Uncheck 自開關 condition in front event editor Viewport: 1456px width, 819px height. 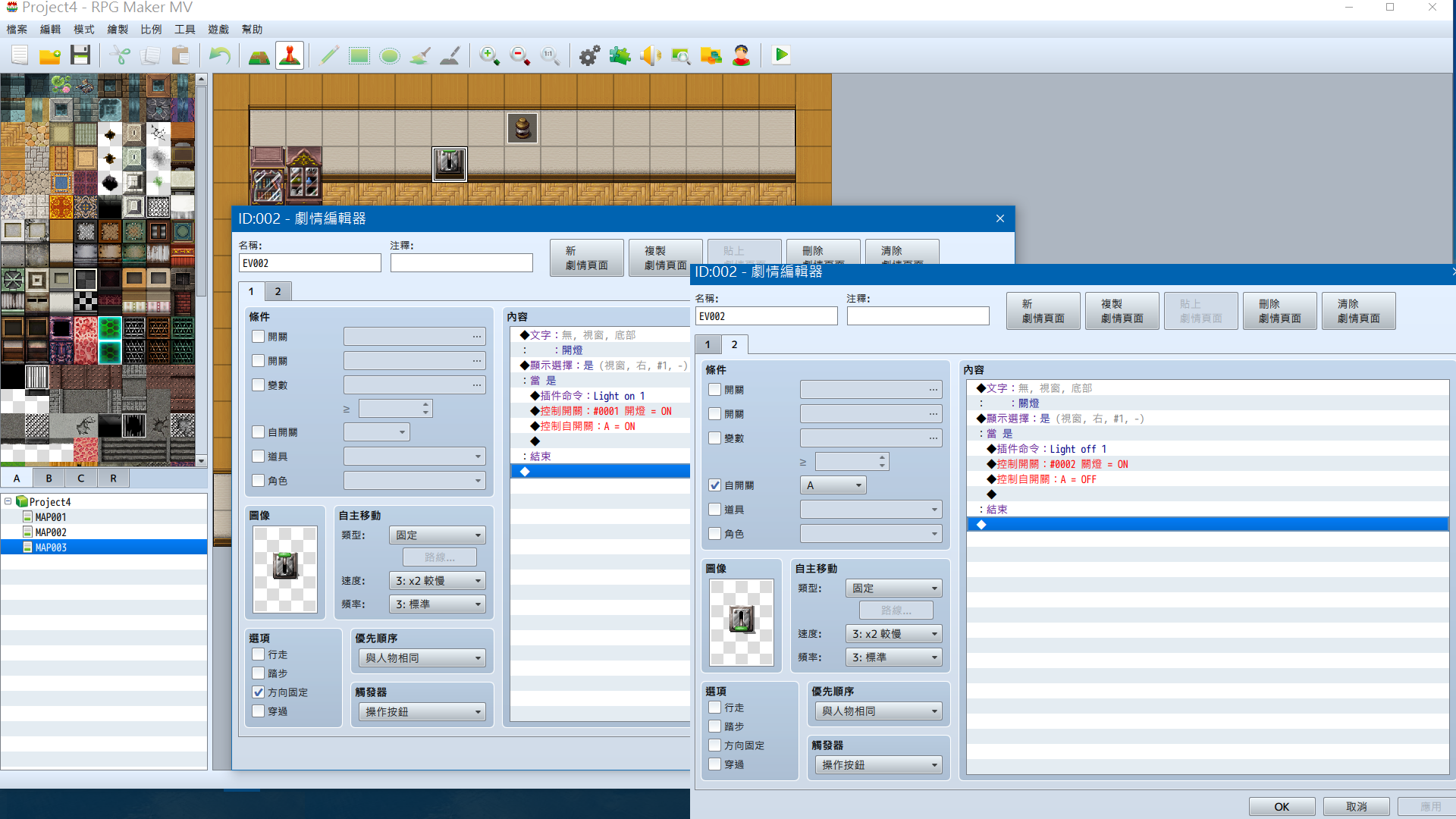point(714,485)
